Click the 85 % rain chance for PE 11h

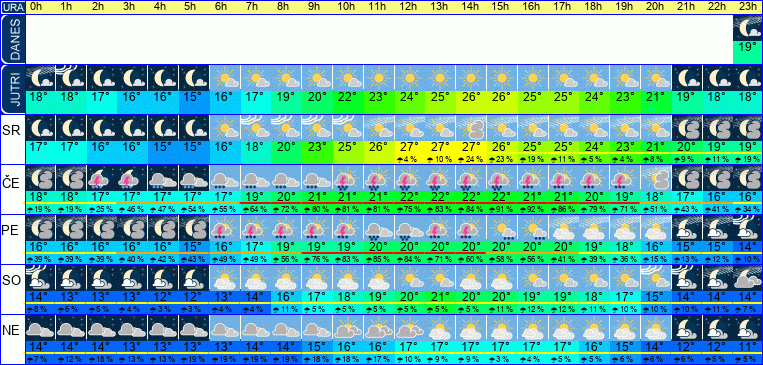point(379,259)
